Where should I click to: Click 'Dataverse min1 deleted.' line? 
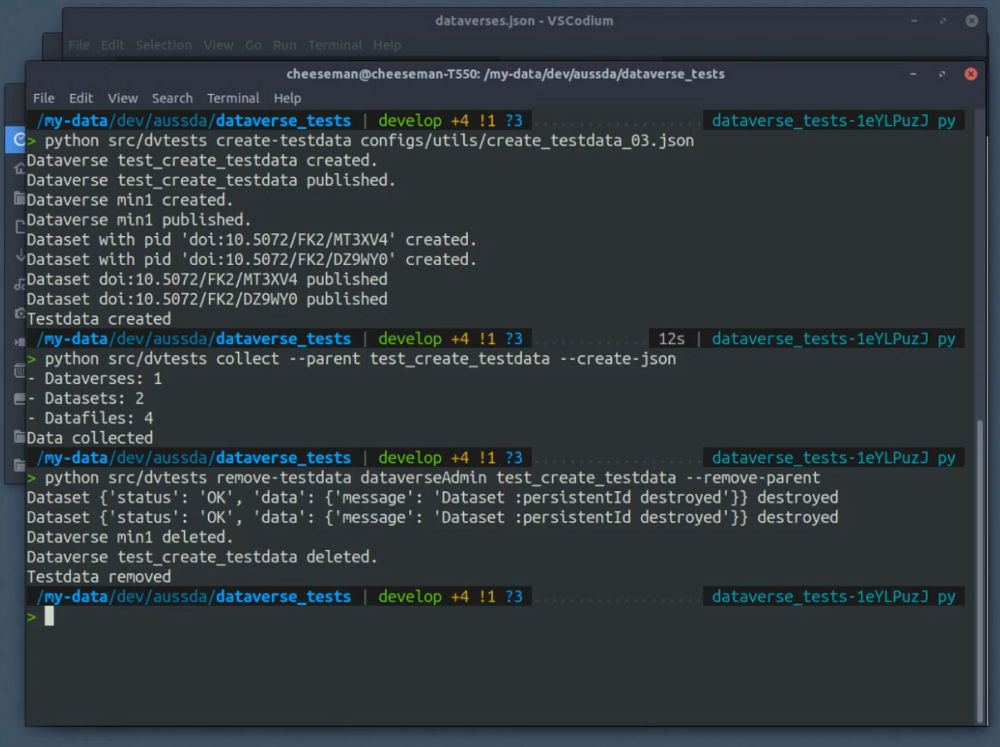click(x=130, y=537)
